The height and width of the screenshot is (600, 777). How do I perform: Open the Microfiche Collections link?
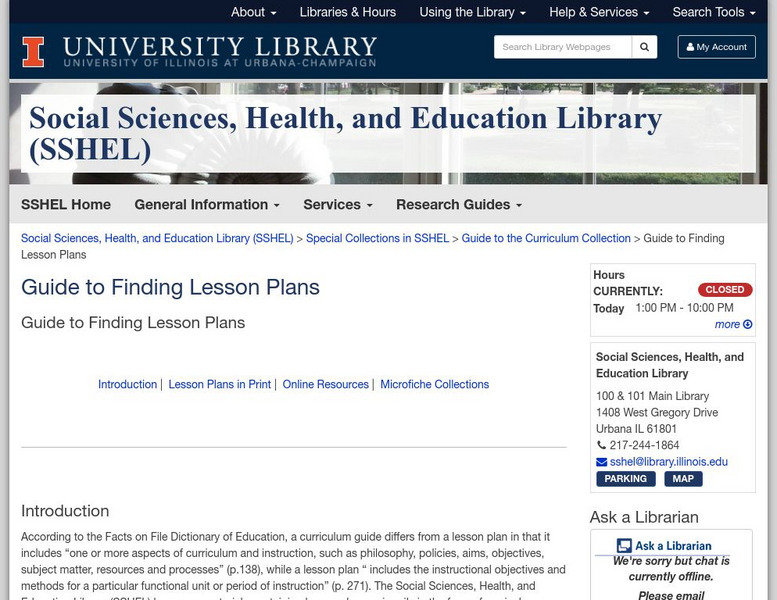[435, 384]
